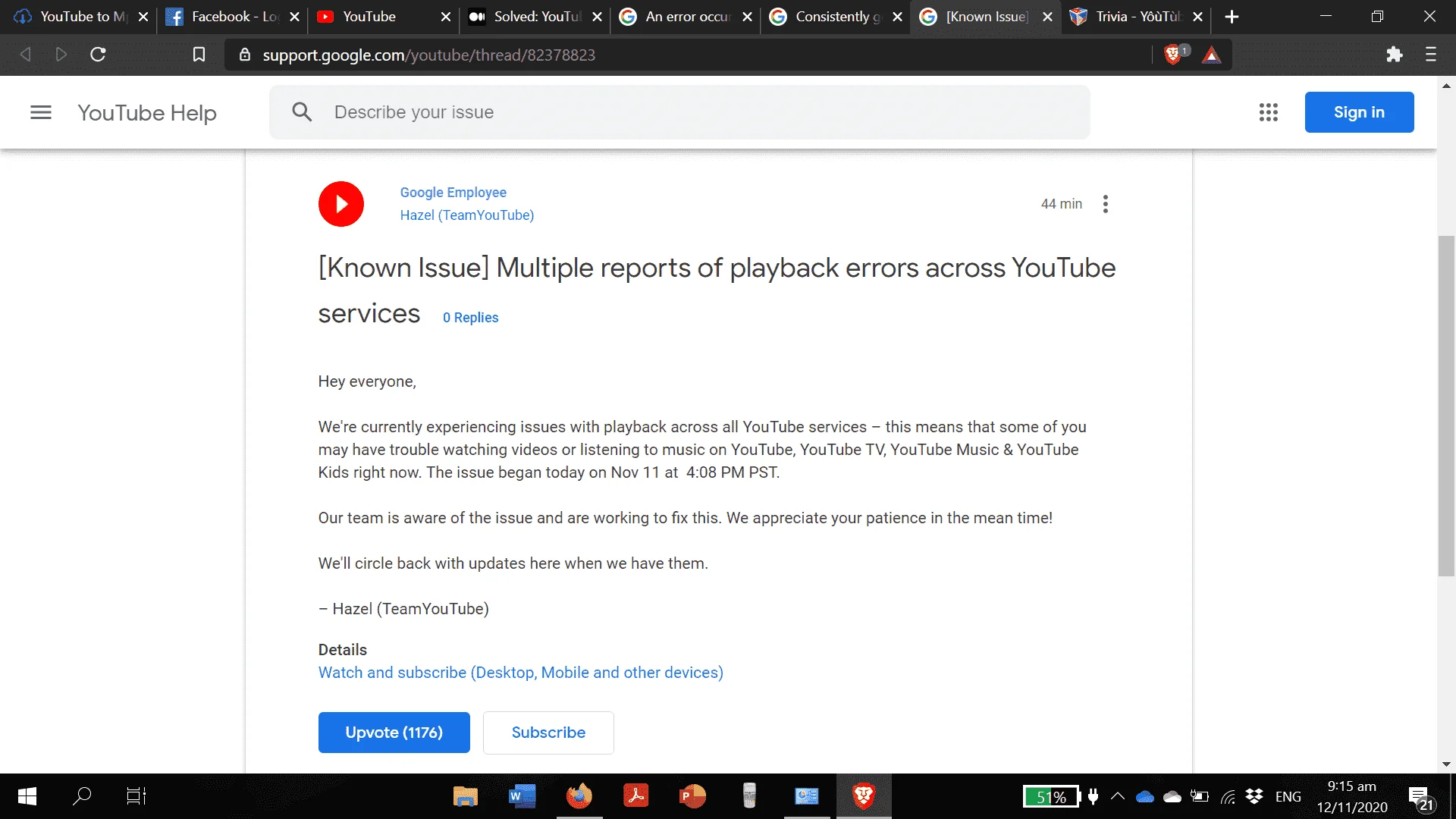1456x819 pixels.
Task: Click the scrollbar down arrow
Action: pyautogui.click(x=1446, y=764)
